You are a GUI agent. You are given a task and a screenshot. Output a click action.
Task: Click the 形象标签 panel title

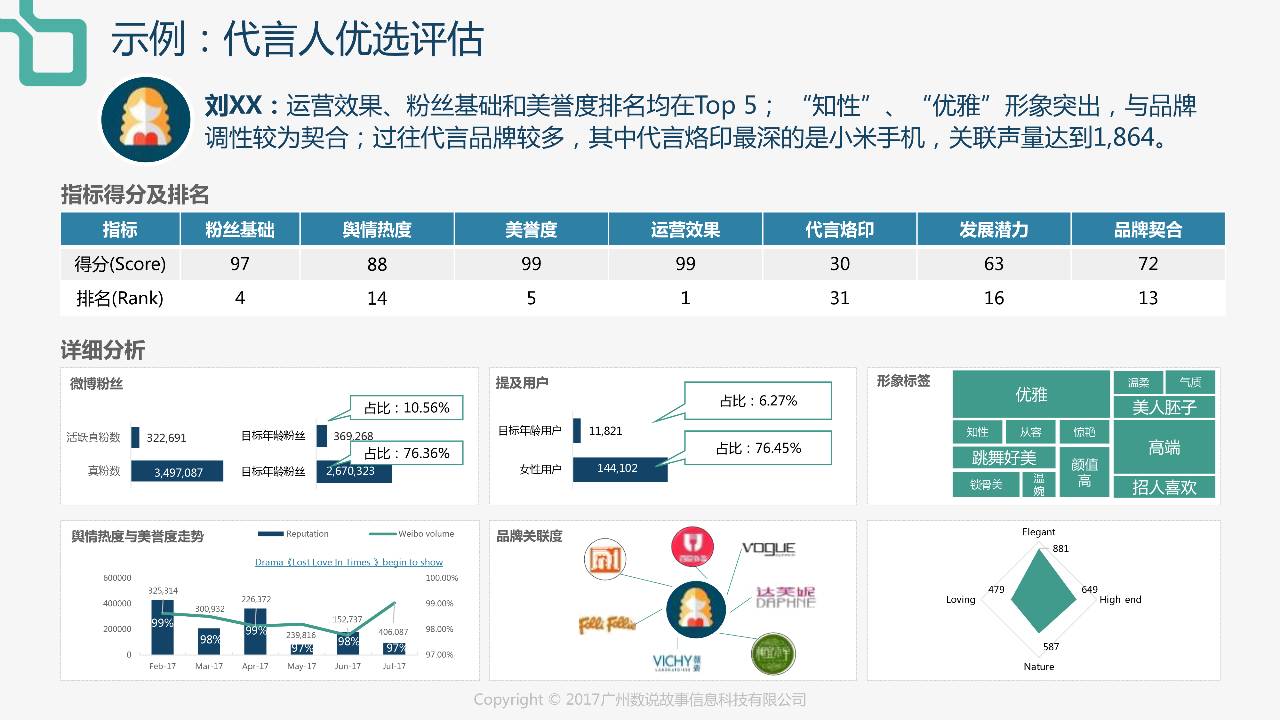pos(903,381)
